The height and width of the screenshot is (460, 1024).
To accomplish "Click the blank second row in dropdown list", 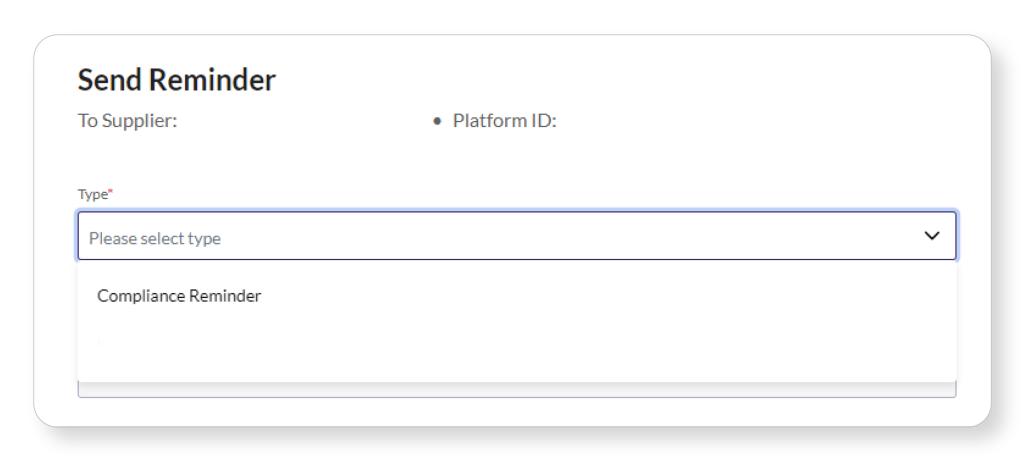I will (x=516, y=342).
